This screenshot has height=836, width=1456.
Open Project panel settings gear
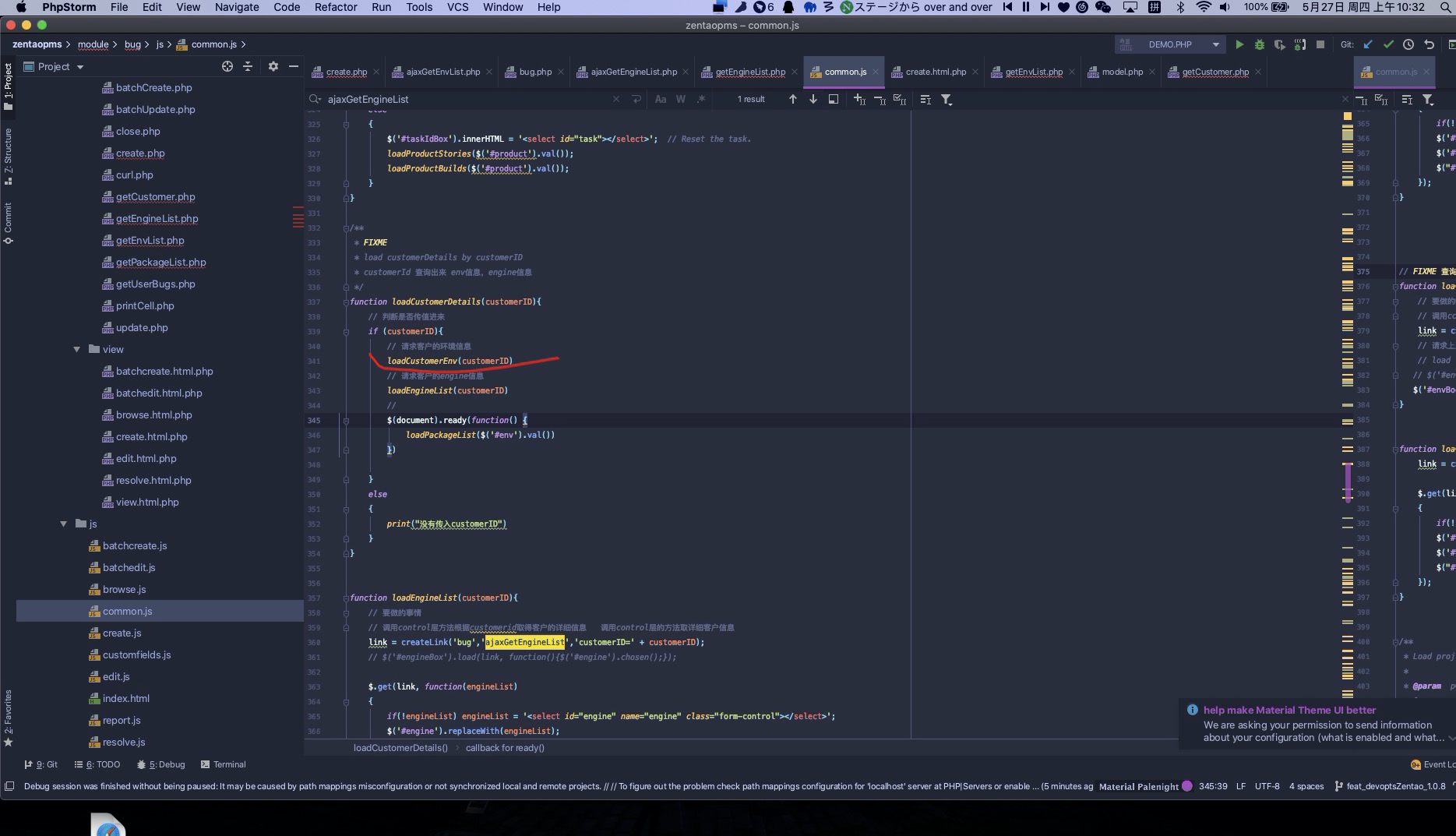[x=273, y=66]
